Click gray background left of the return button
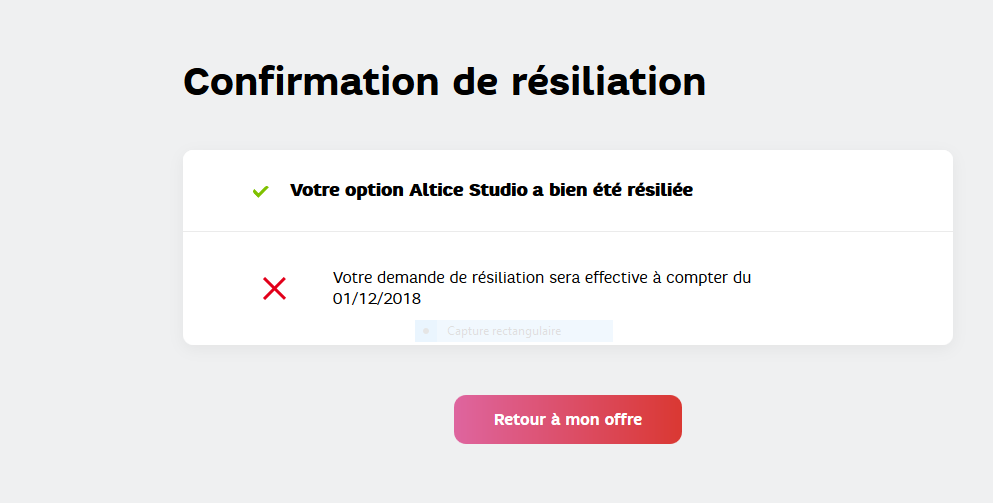The image size is (993, 503). click(x=300, y=419)
